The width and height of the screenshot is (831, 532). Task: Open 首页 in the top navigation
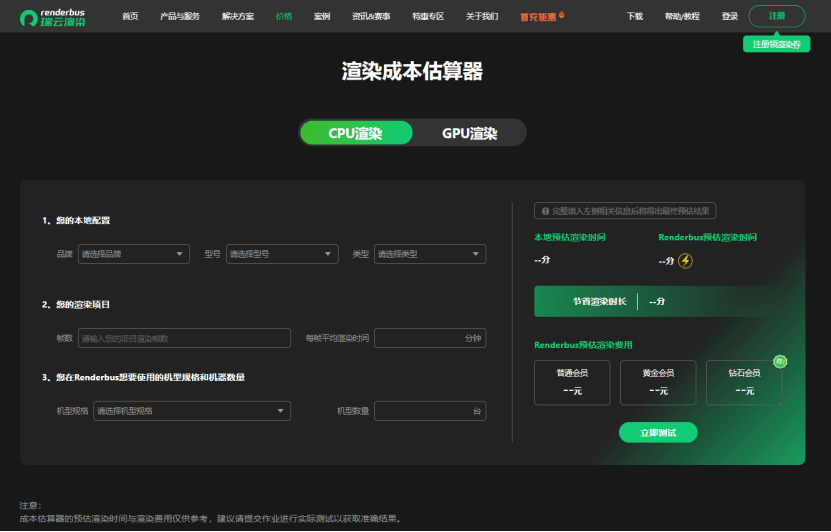130,16
